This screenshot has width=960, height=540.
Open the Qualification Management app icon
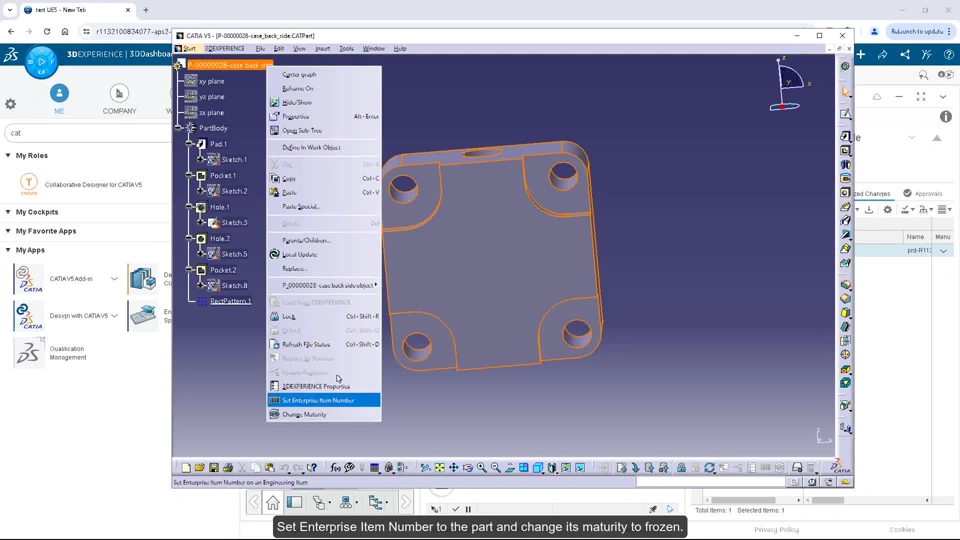(28, 353)
